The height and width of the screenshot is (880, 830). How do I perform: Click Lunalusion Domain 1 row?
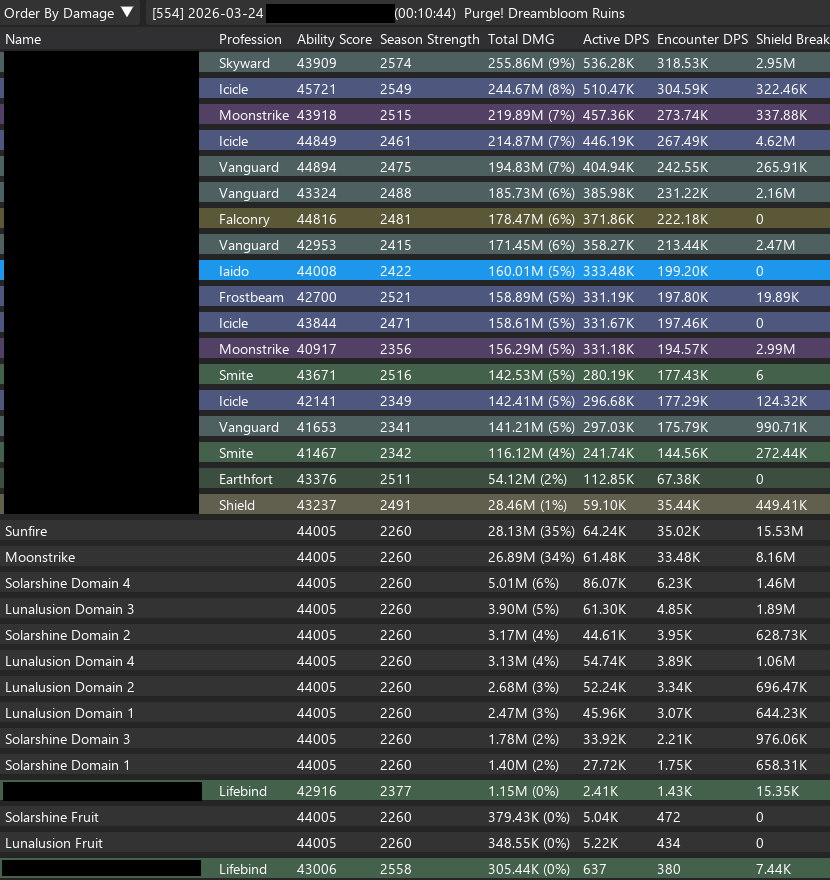[x=415, y=713]
